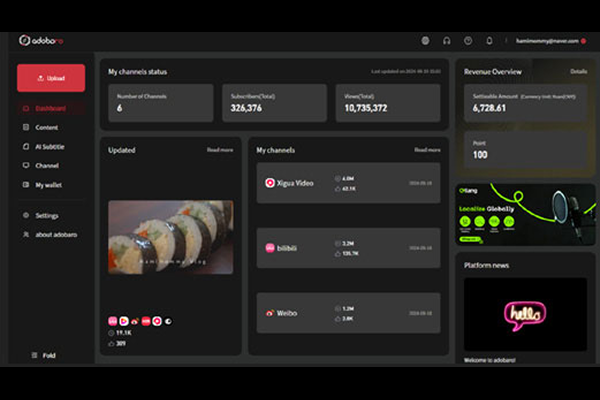Click the Localize Globally banner
The image size is (600, 400).
[x=525, y=214]
